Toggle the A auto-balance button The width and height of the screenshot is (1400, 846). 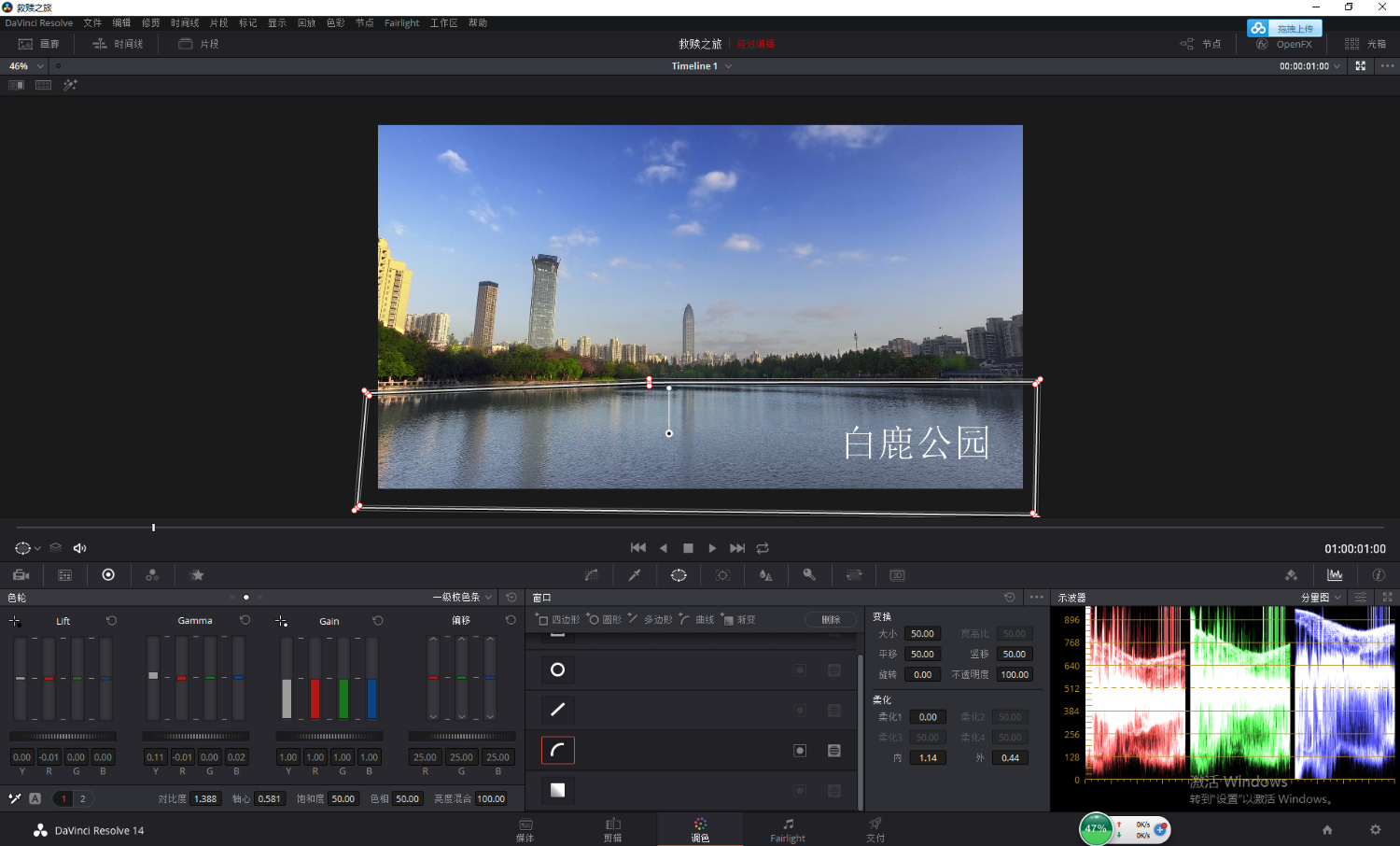tap(35, 798)
